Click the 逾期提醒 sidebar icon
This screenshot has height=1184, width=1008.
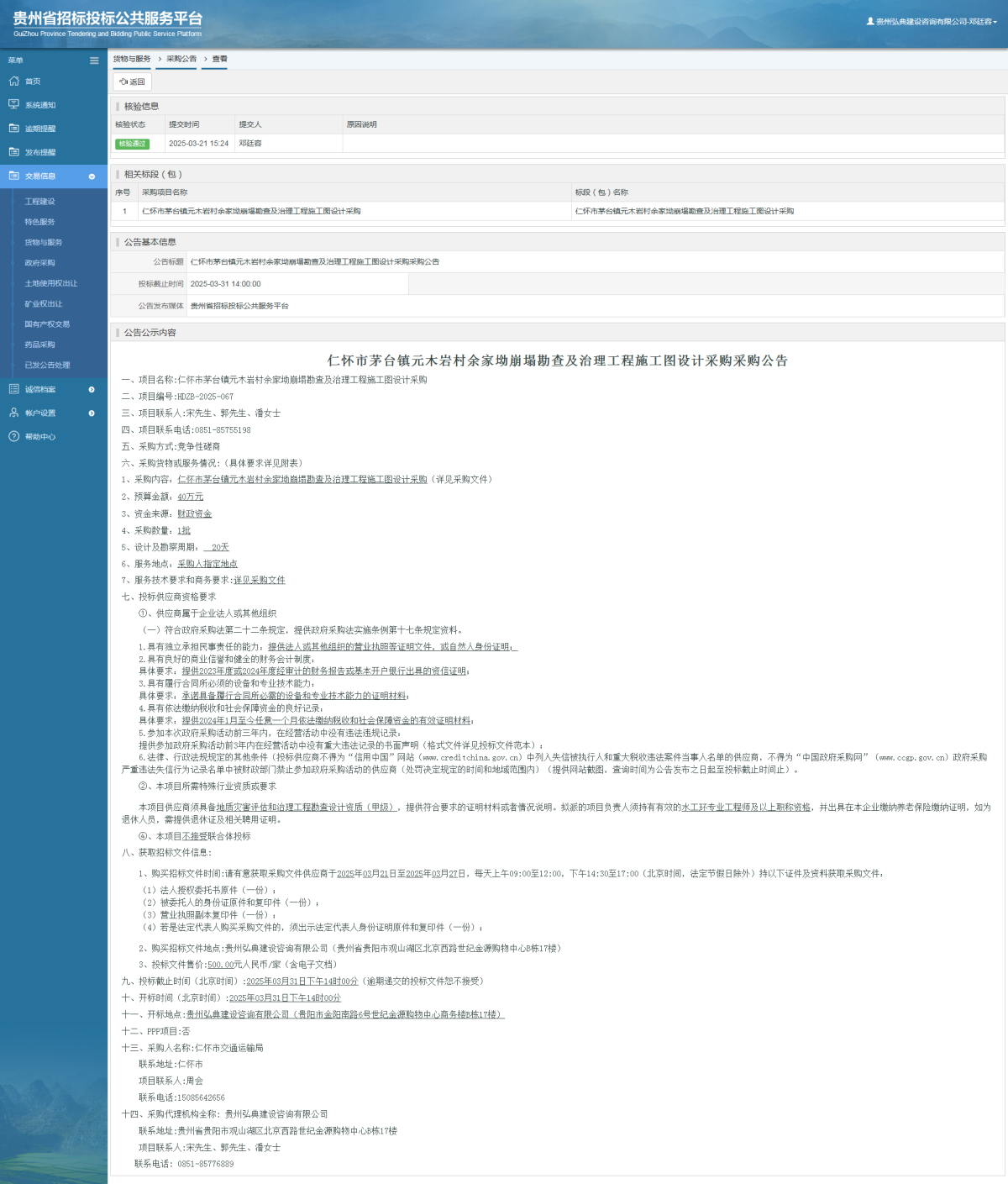click(13, 129)
